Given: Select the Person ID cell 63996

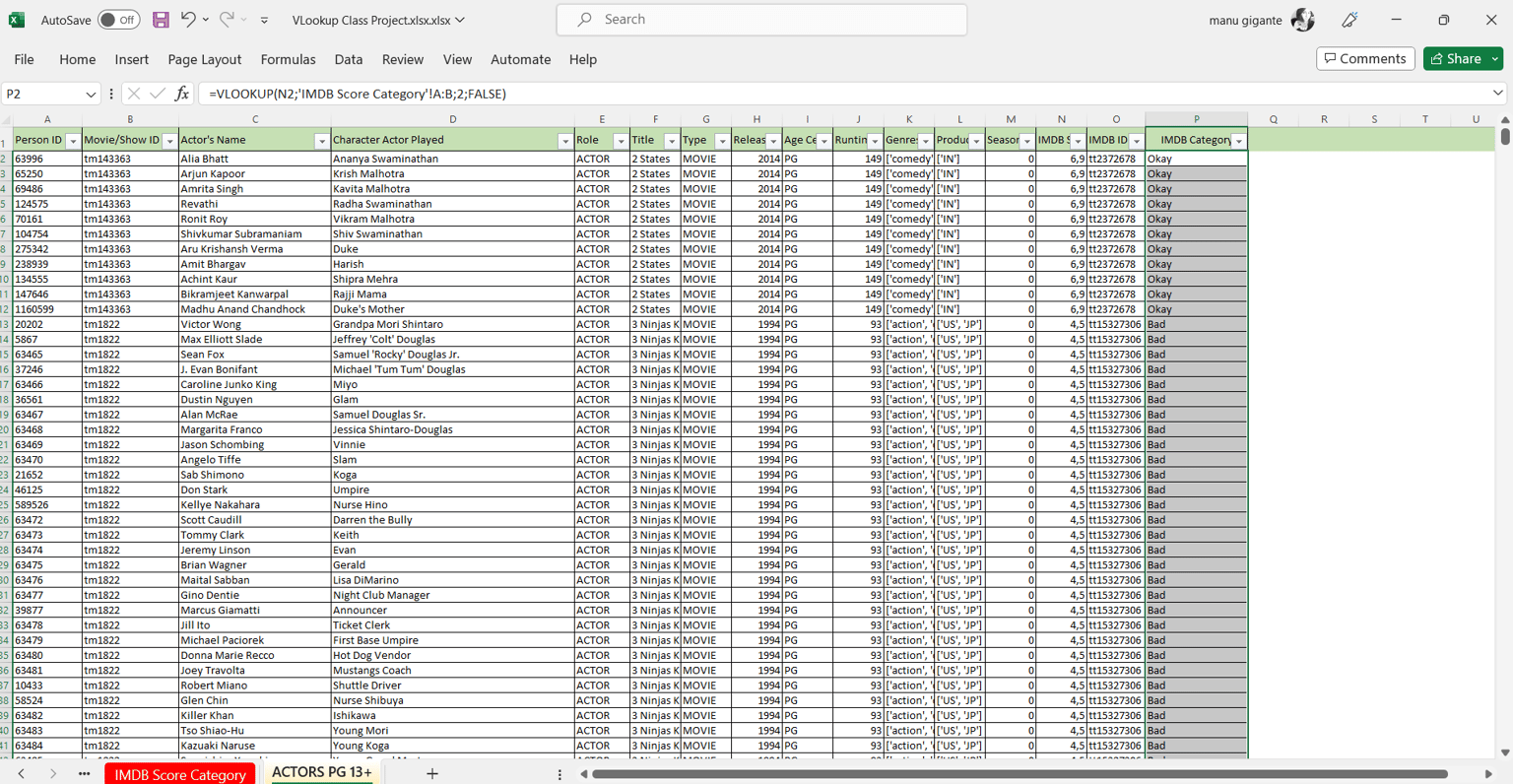Looking at the screenshot, I should click(x=47, y=159).
